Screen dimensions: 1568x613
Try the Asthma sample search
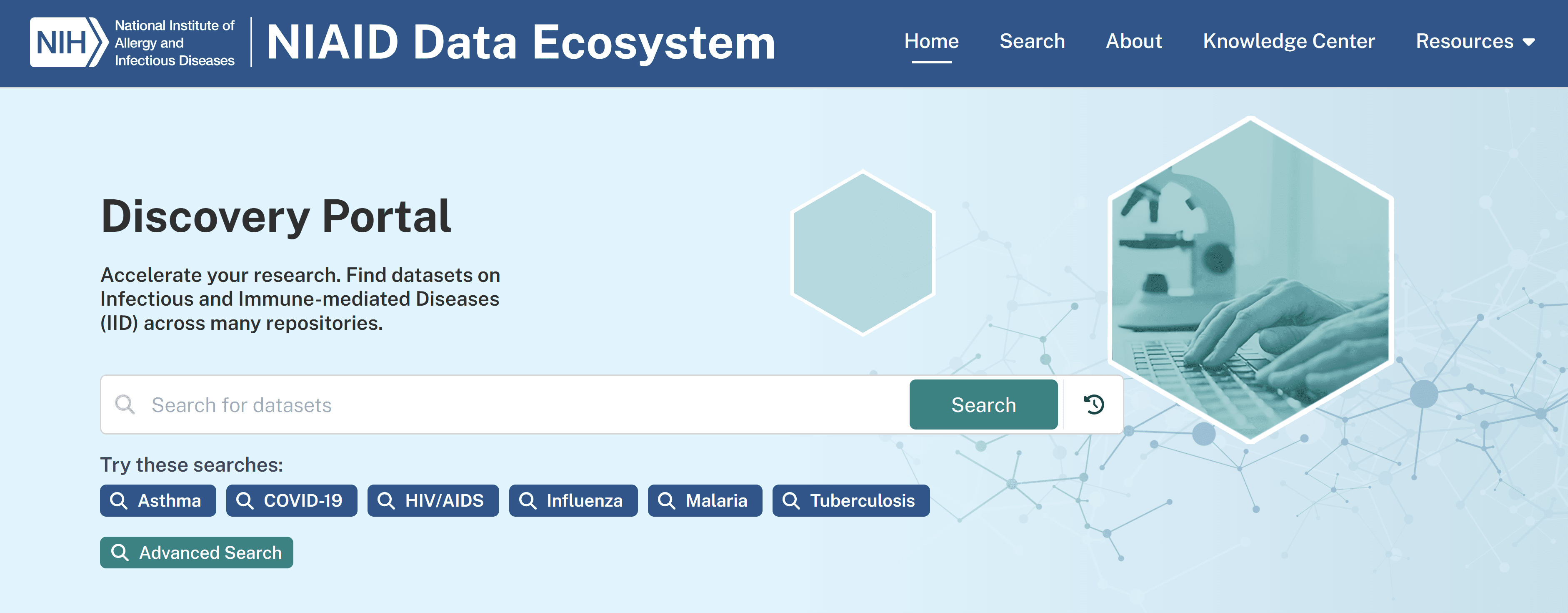(x=158, y=500)
